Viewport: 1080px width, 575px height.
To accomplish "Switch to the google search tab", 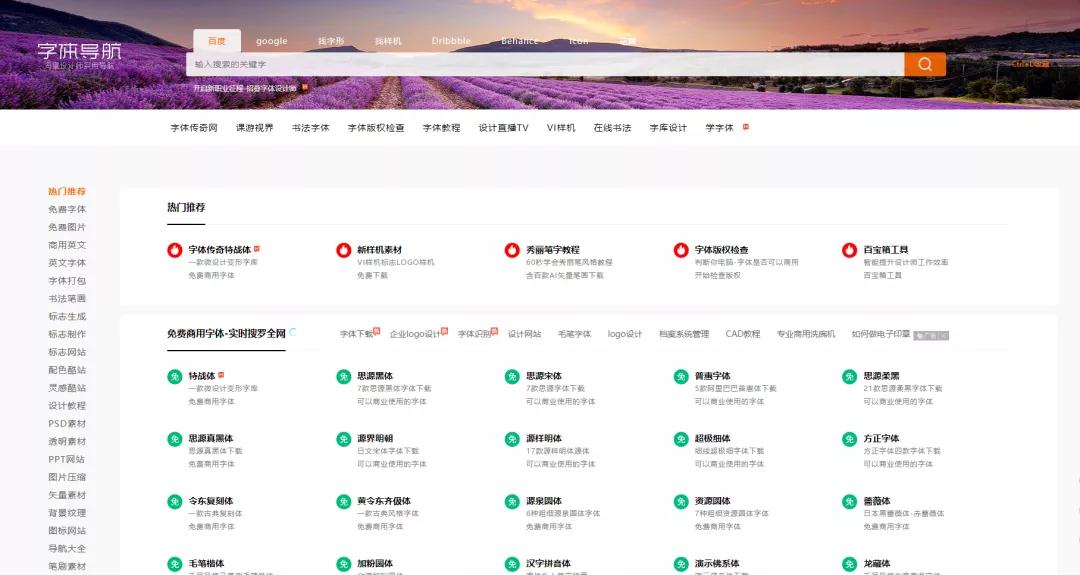I will 271,41.
